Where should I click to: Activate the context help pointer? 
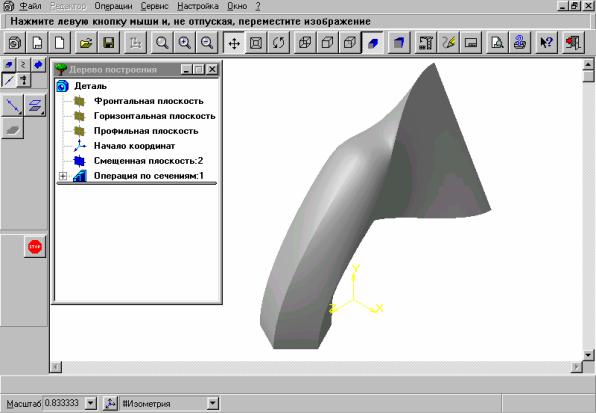(x=546, y=43)
